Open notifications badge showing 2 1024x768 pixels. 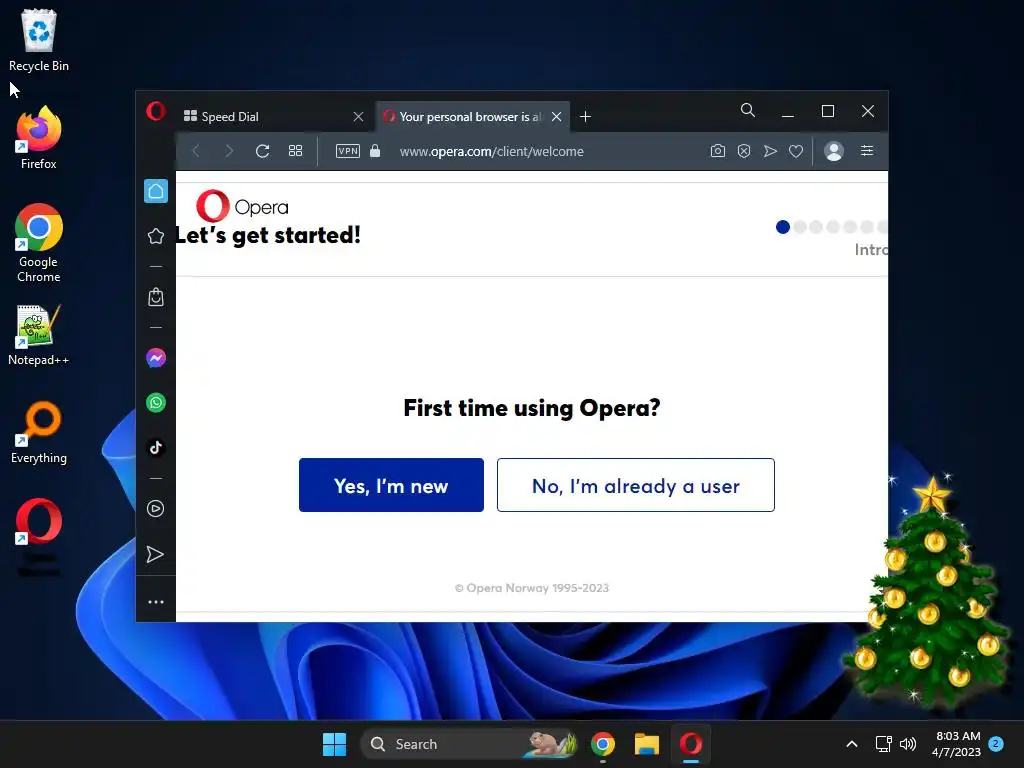point(996,743)
